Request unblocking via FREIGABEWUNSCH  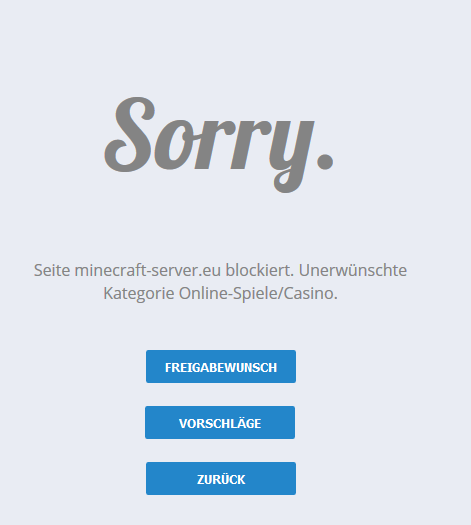[x=221, y=367]
